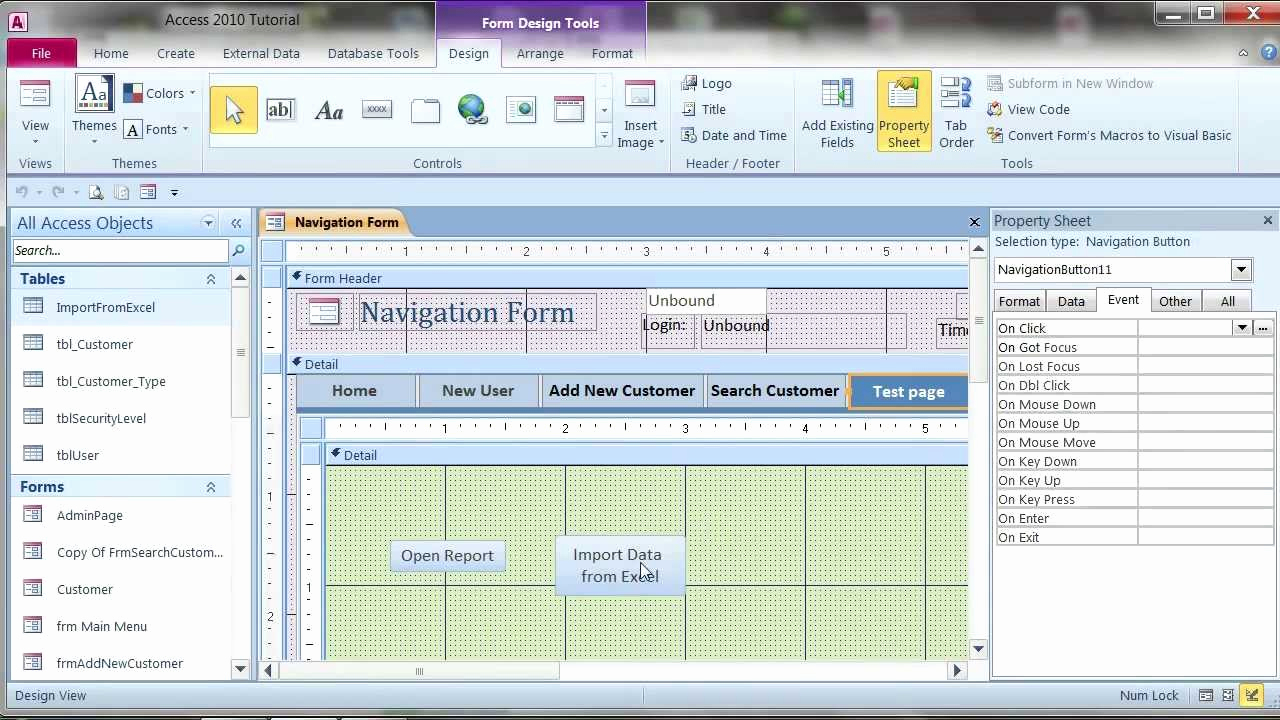Click the Open Report button
The height and width of the screenshot is (720, 1280).
447,555
